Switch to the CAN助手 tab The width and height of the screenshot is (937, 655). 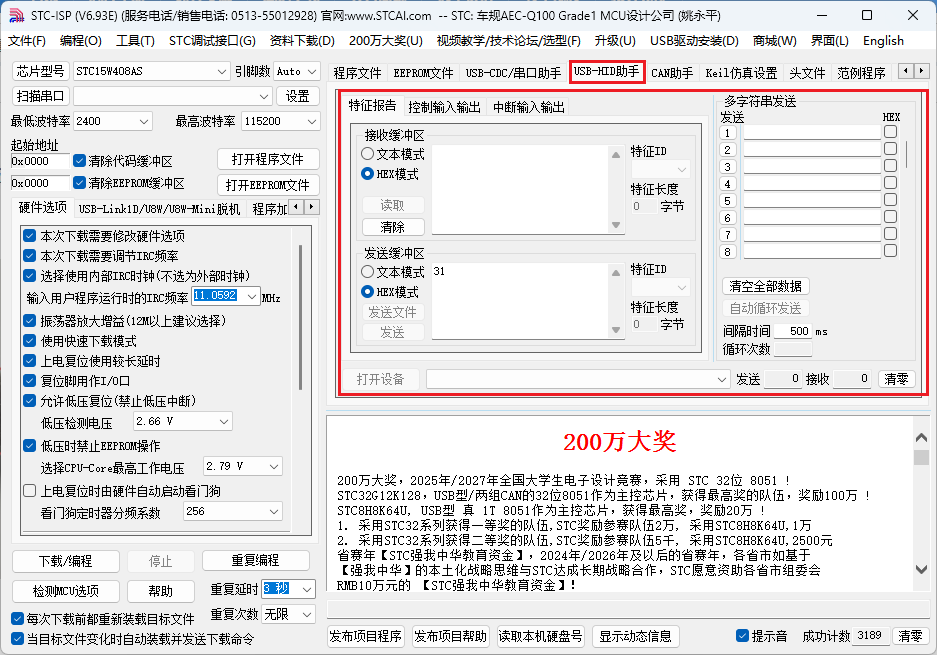672,73
